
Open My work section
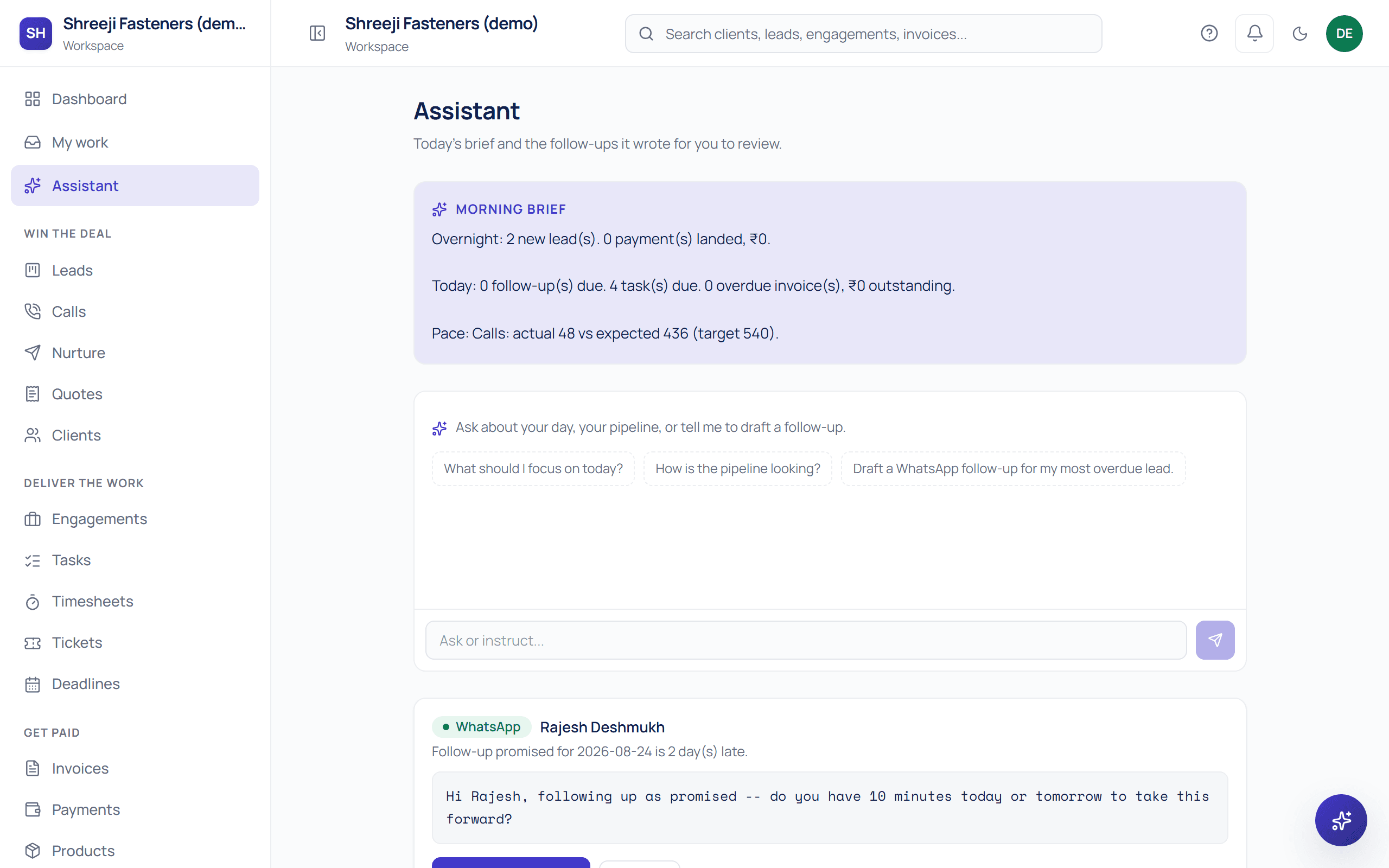pos(135,142)
